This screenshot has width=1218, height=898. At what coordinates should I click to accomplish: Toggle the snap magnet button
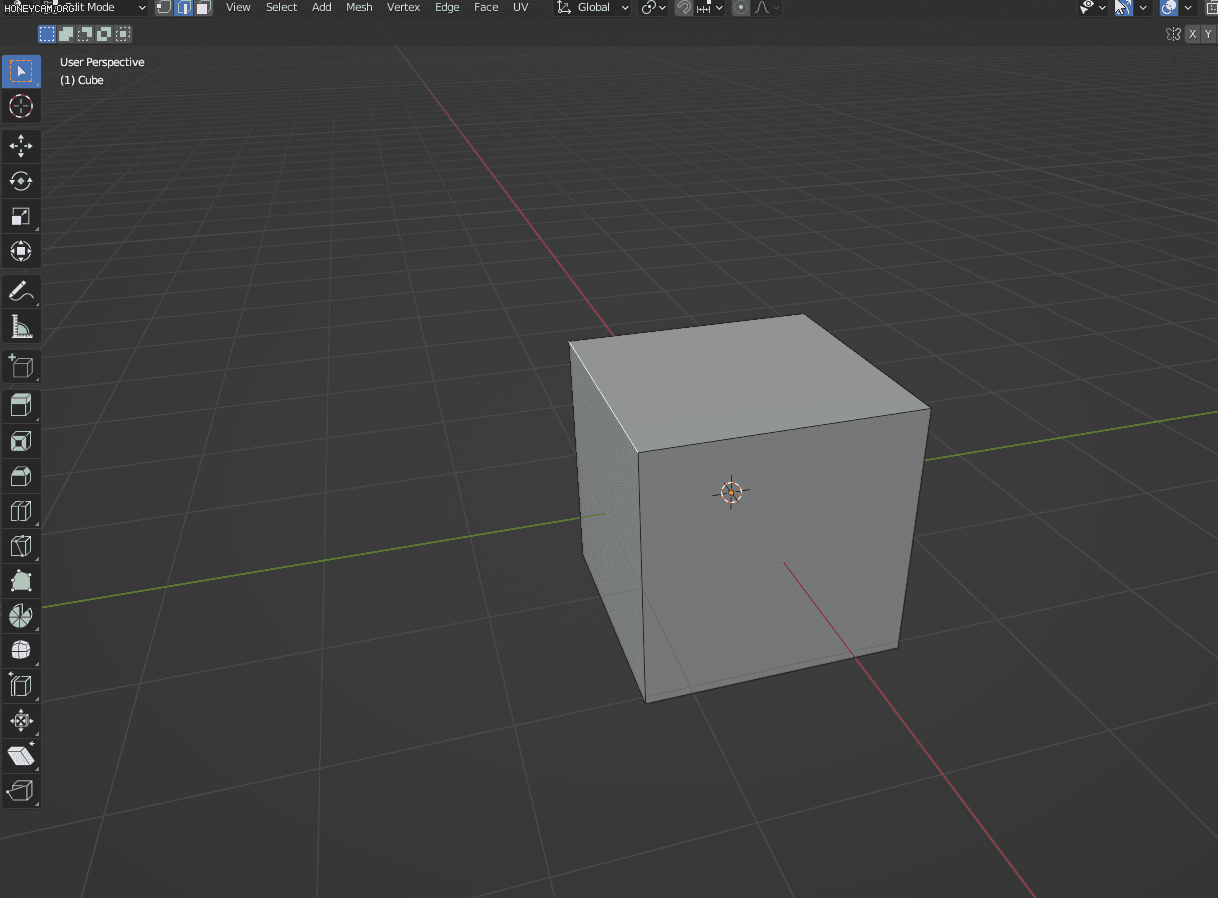[x=683, y=8]
